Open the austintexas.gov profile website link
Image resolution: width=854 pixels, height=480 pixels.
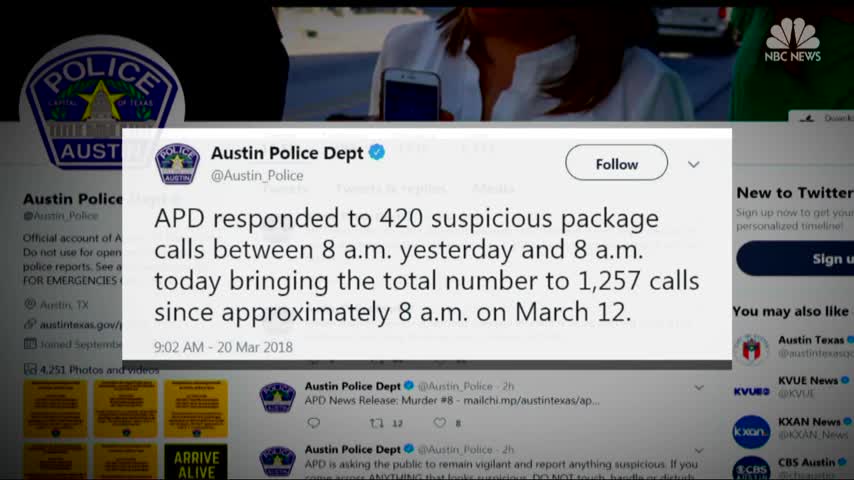[x=80, y=325]
